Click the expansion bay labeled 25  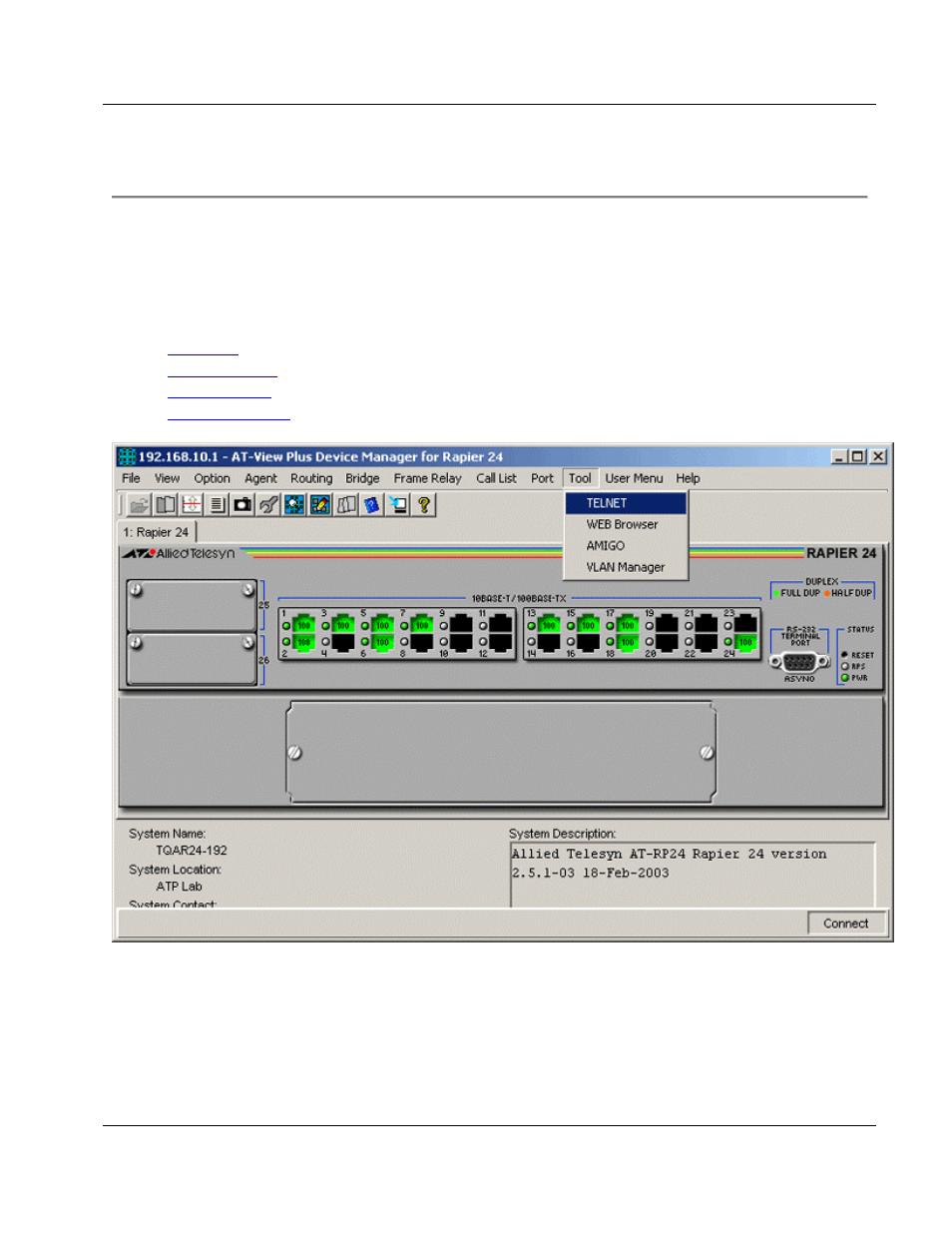pyautogui.click(x=192, y=605)
